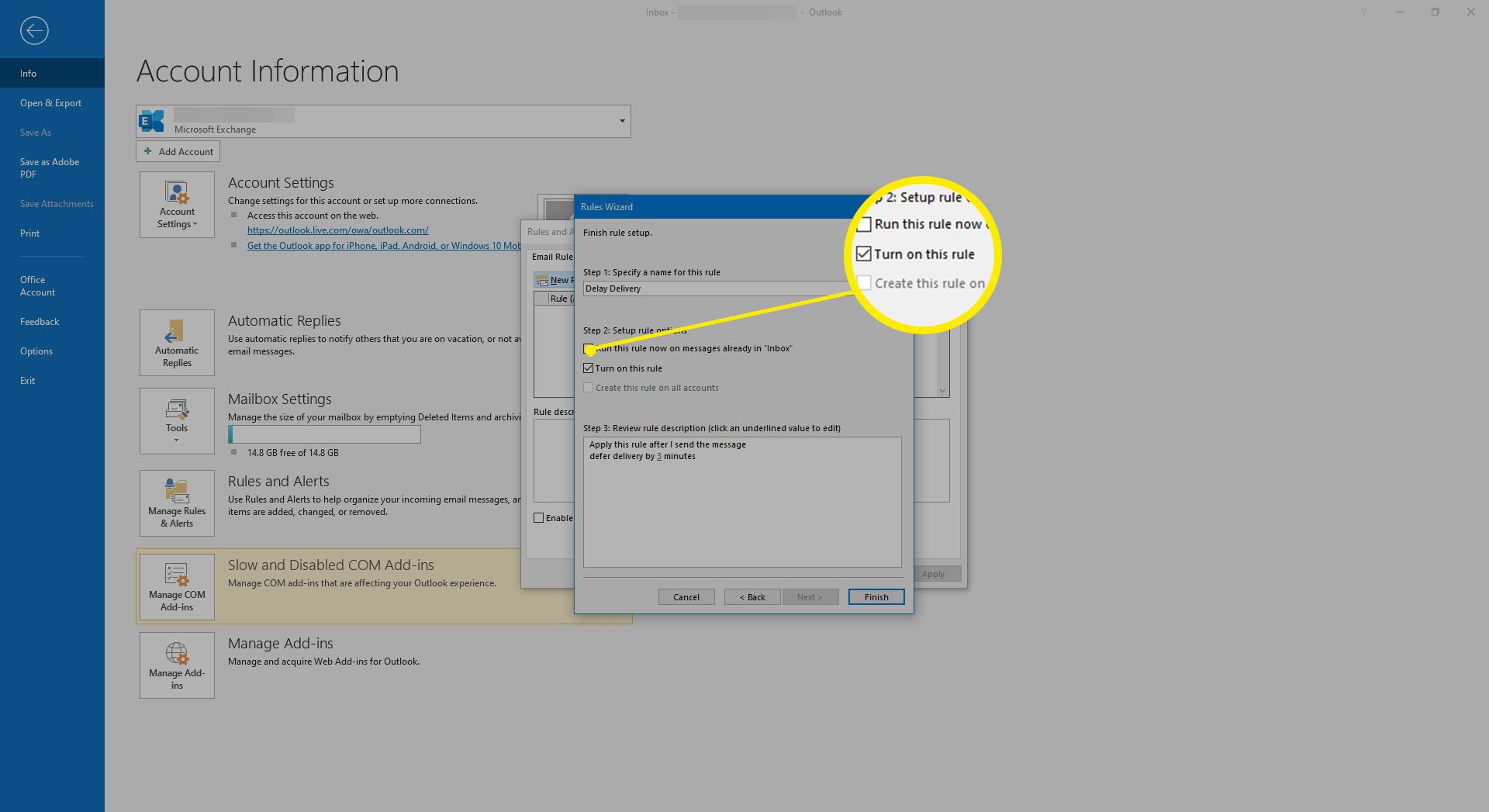Viewport: 1489px width, 812px height.
Task: Open Automatic Replies button
Action: point(177,343)
